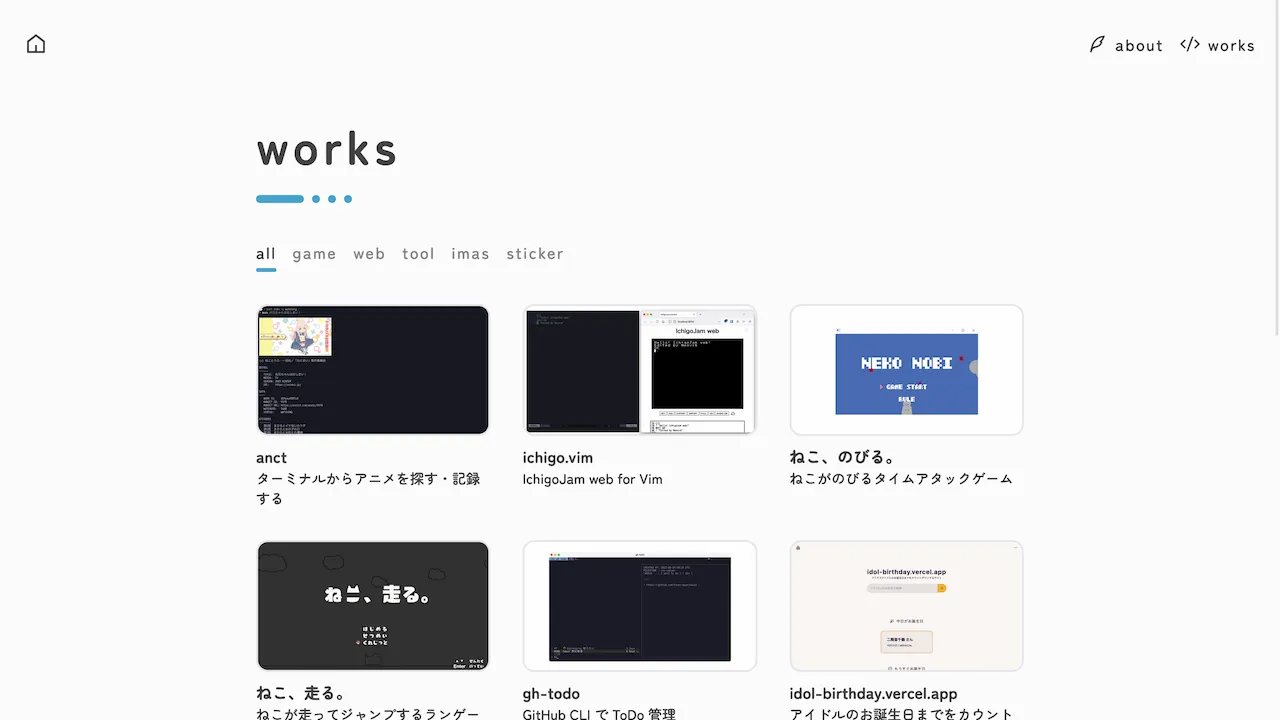Click the IchigoJam web preview image

point(639,369)
